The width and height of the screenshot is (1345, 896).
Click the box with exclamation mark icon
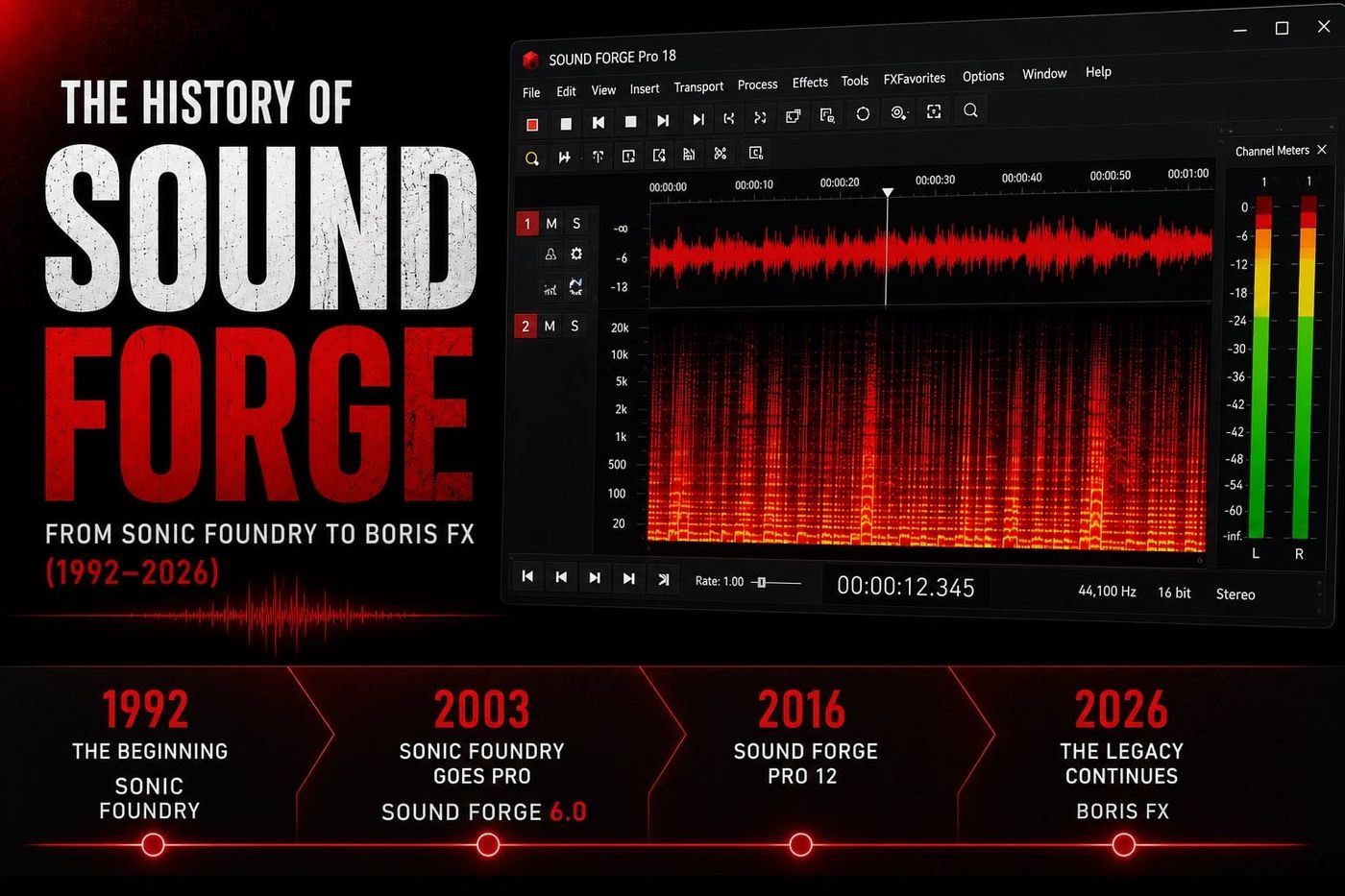(x=628, y=156)
